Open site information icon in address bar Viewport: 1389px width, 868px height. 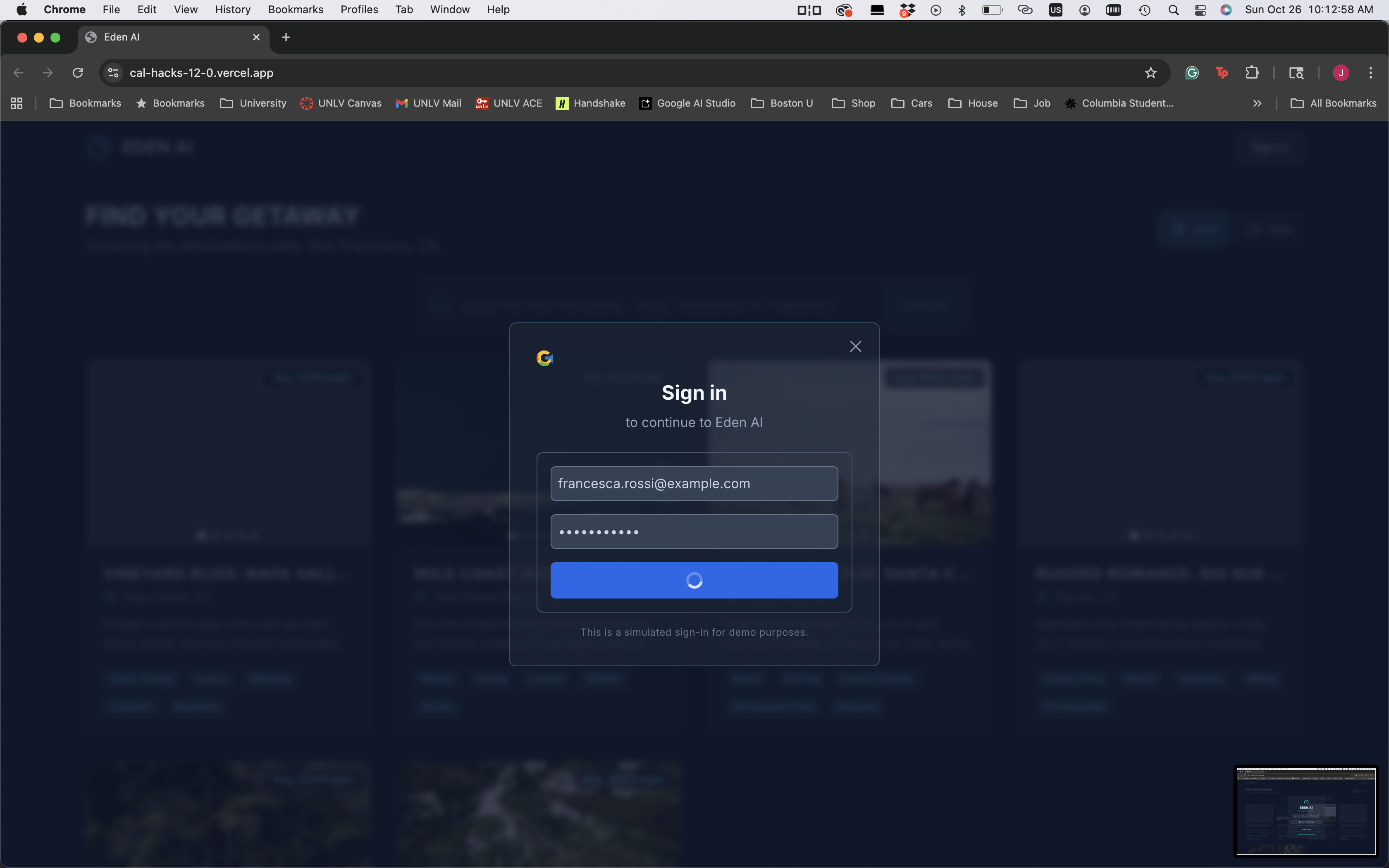[113, 73]
